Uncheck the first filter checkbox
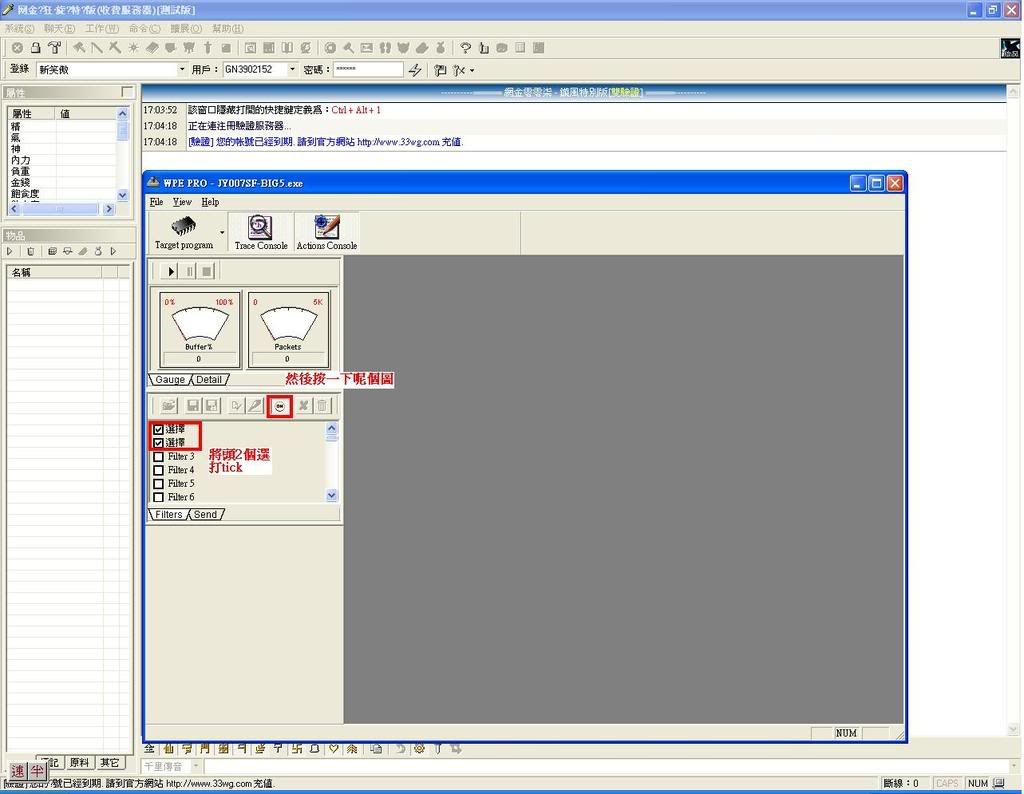 pos(158,429)
